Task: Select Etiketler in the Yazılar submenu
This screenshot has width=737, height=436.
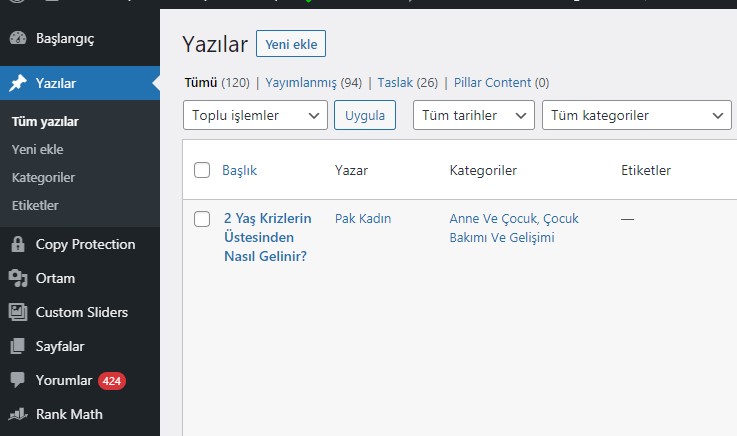Action: [x=35, y=205]
